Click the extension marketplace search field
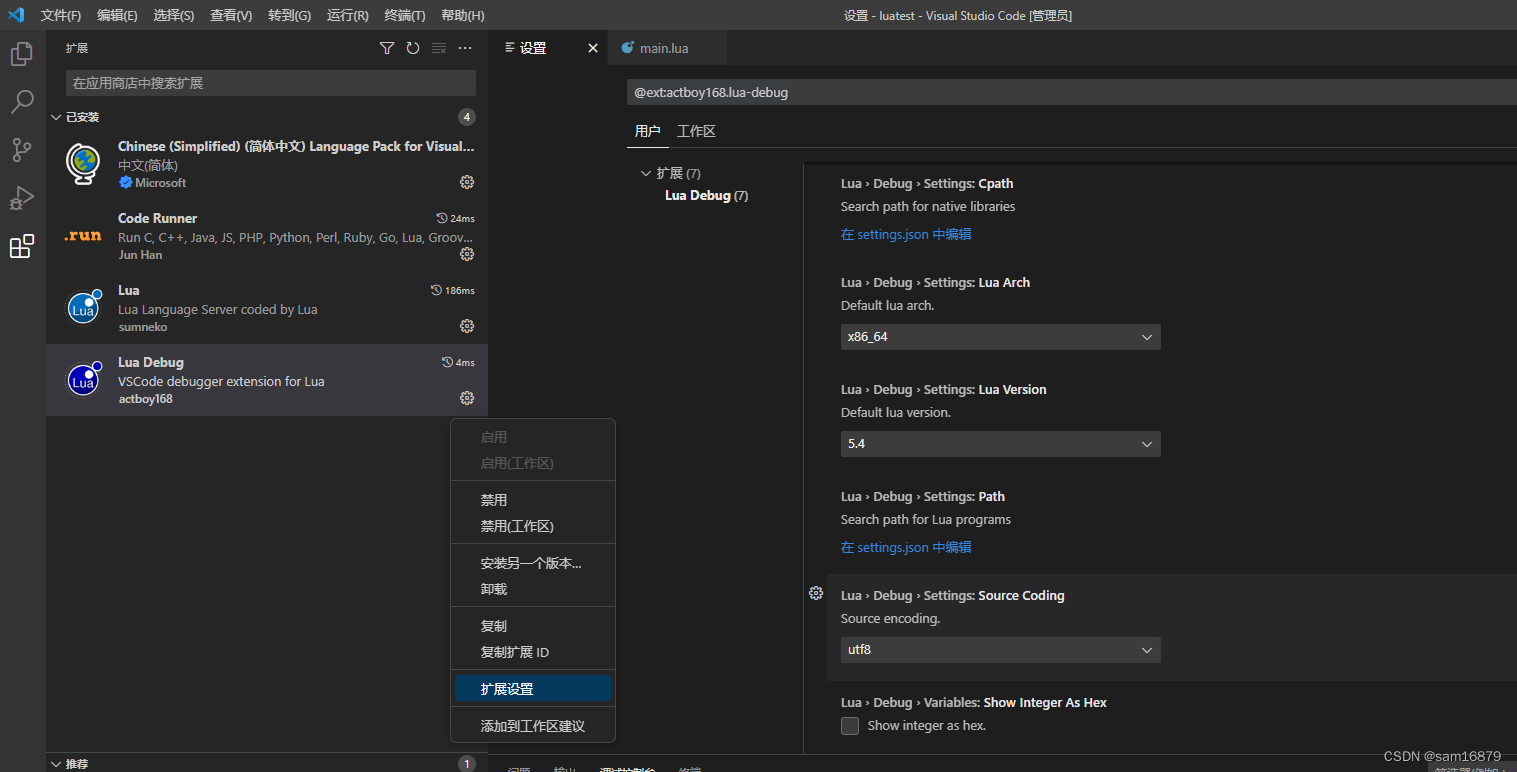 coord(271,83)
